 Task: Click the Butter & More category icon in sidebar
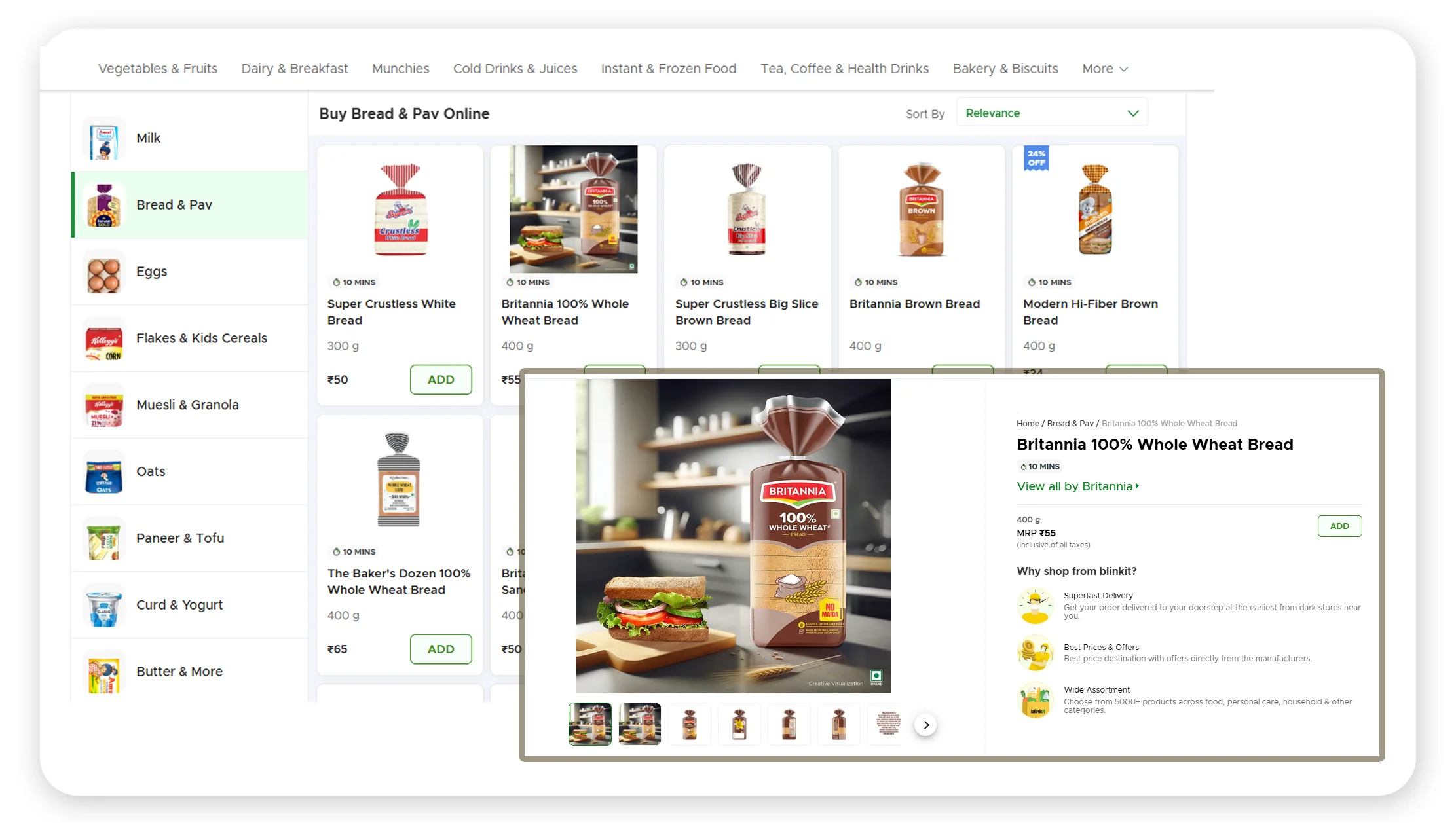pos(103,672)
